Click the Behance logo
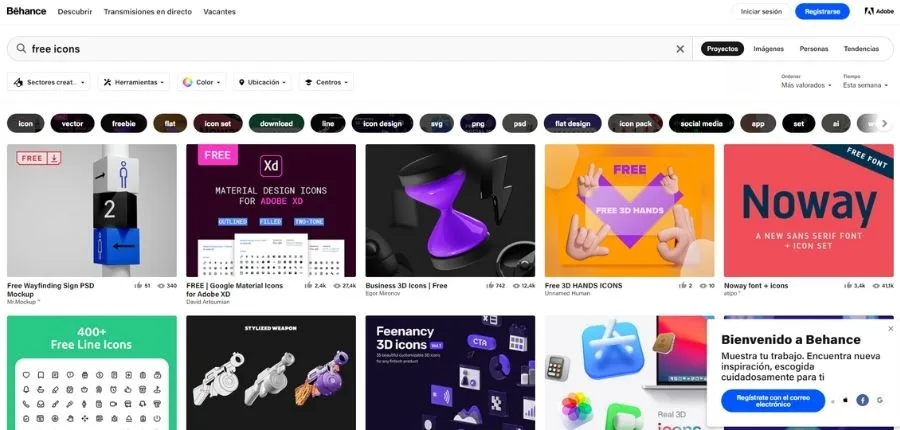Screen dimensions: 900x430 (x=26, y=11)
